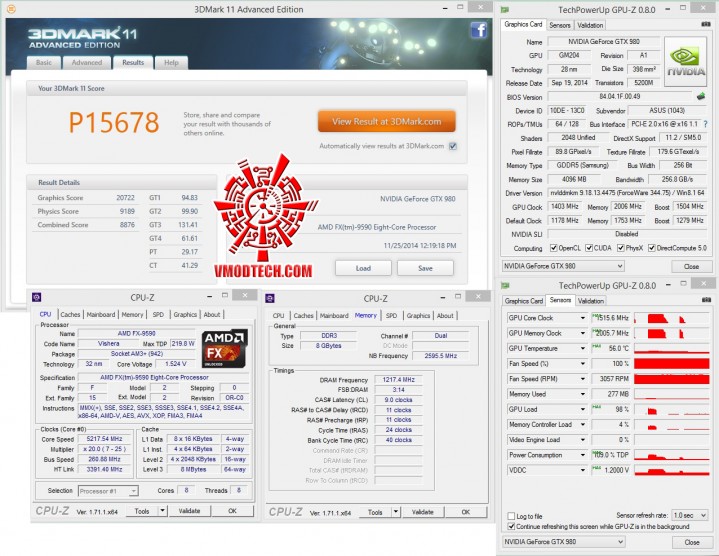Screen dimensions: 719x556
Task: Click the BIOS version save chip icon
Action: [x=700, y=97]
